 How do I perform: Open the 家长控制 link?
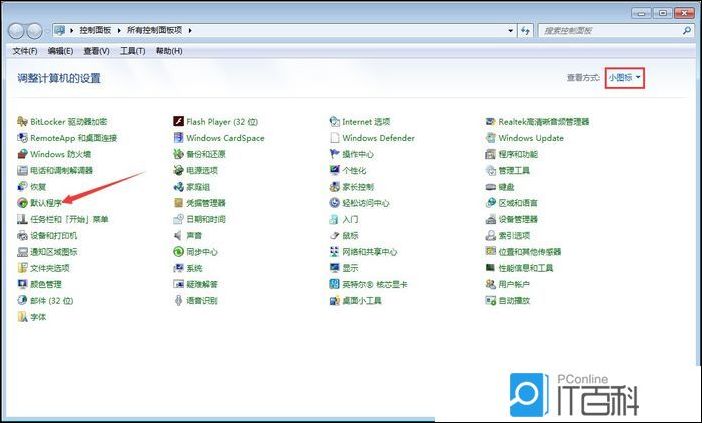click(358, 187)
